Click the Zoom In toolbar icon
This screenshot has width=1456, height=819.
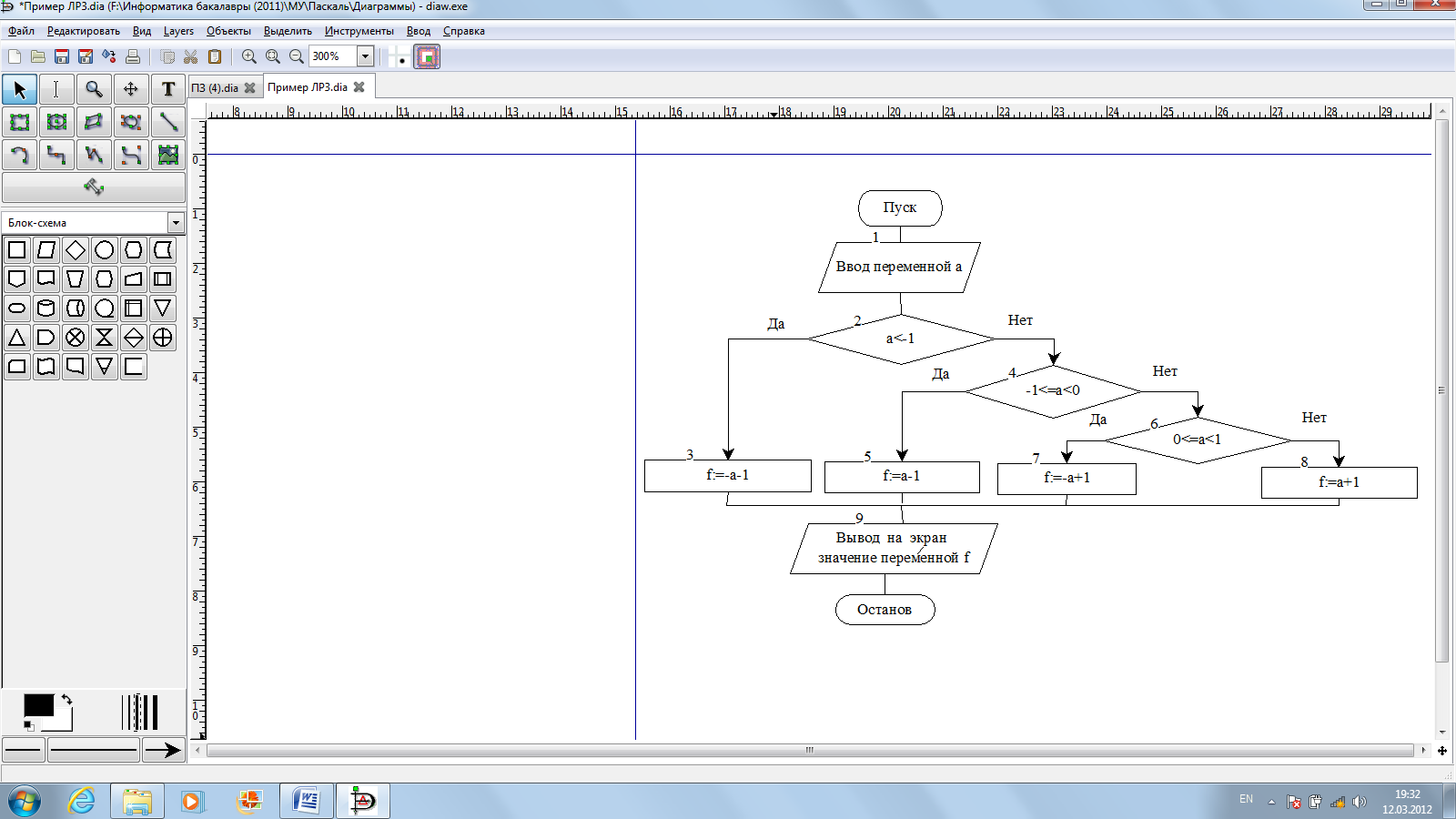pyautogui.click(x=249, y=56)
